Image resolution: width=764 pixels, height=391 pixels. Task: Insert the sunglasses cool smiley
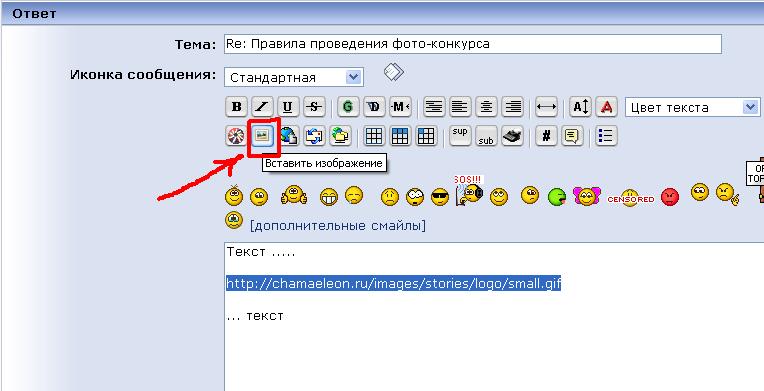440,197
